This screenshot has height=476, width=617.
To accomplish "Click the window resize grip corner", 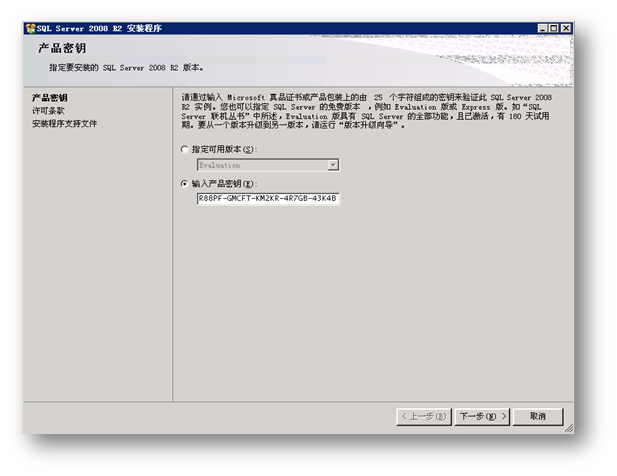I will [x=569, y=428].
